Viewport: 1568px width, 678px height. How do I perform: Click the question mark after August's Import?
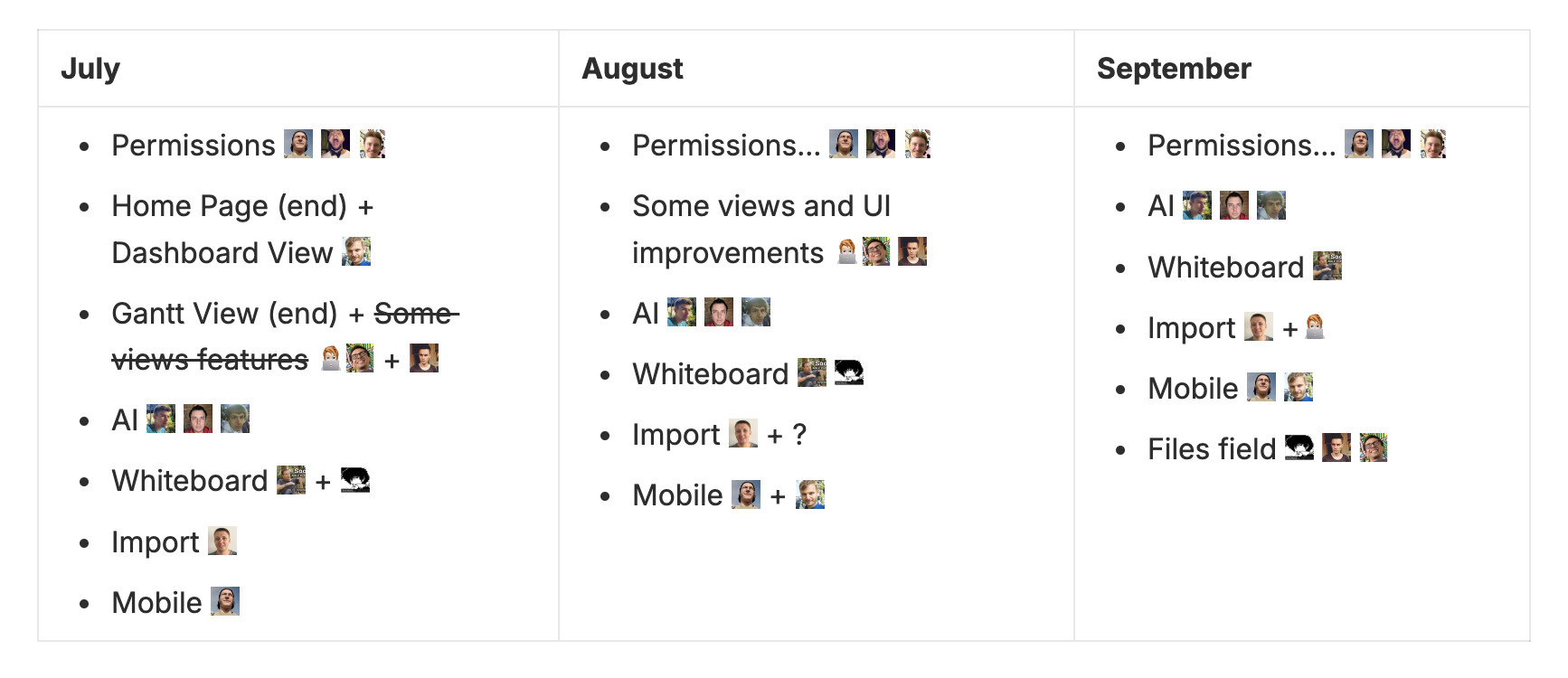799,435
